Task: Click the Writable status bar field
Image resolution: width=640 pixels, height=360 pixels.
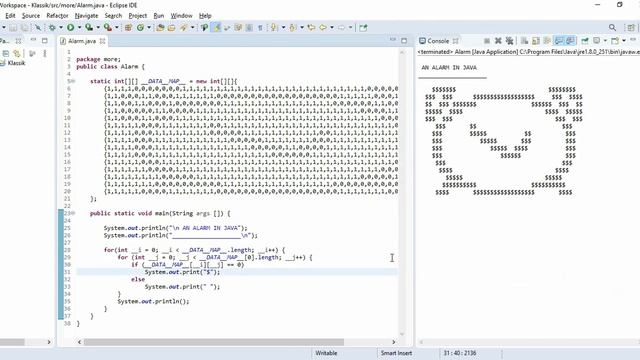Action: click(326, 353)
